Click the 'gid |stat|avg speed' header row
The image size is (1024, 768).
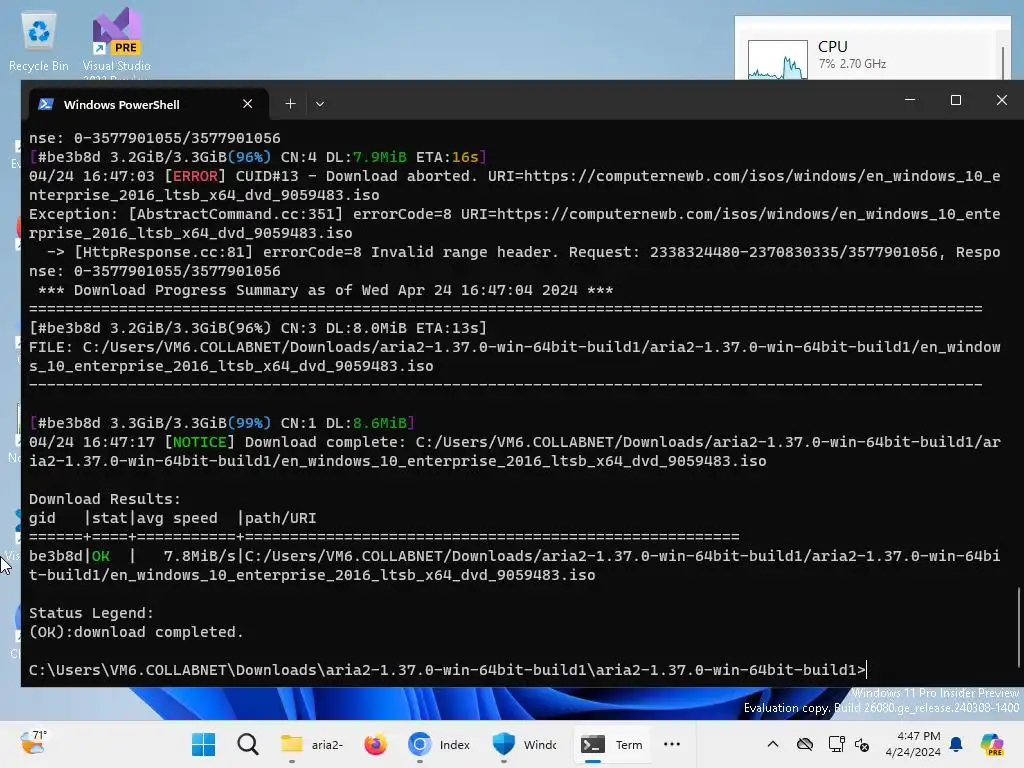point(172,517)
